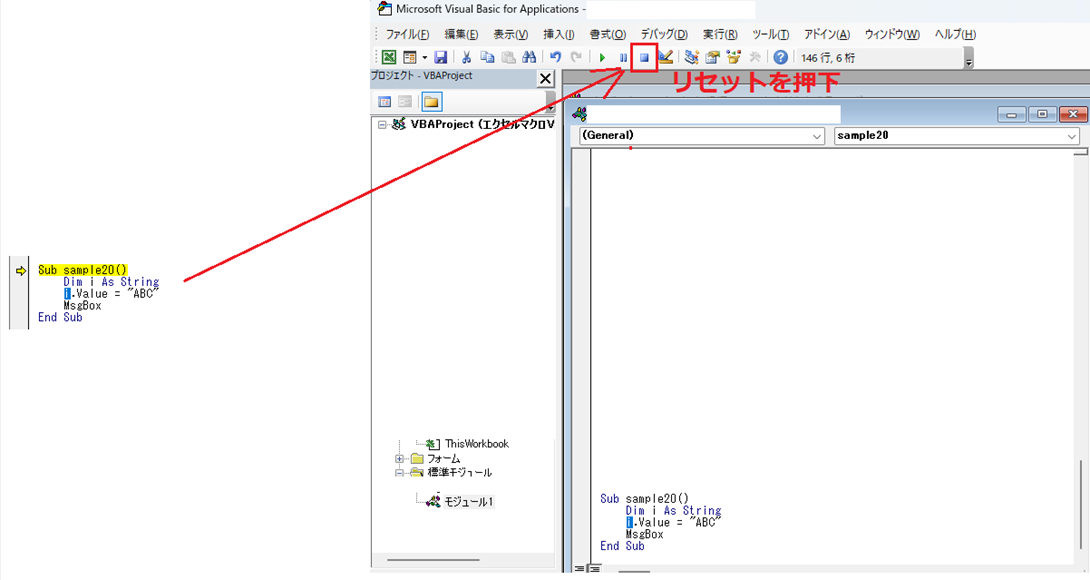Select the 標準モジュール folder
This screenshot has width=1090, height=580.
459,472
